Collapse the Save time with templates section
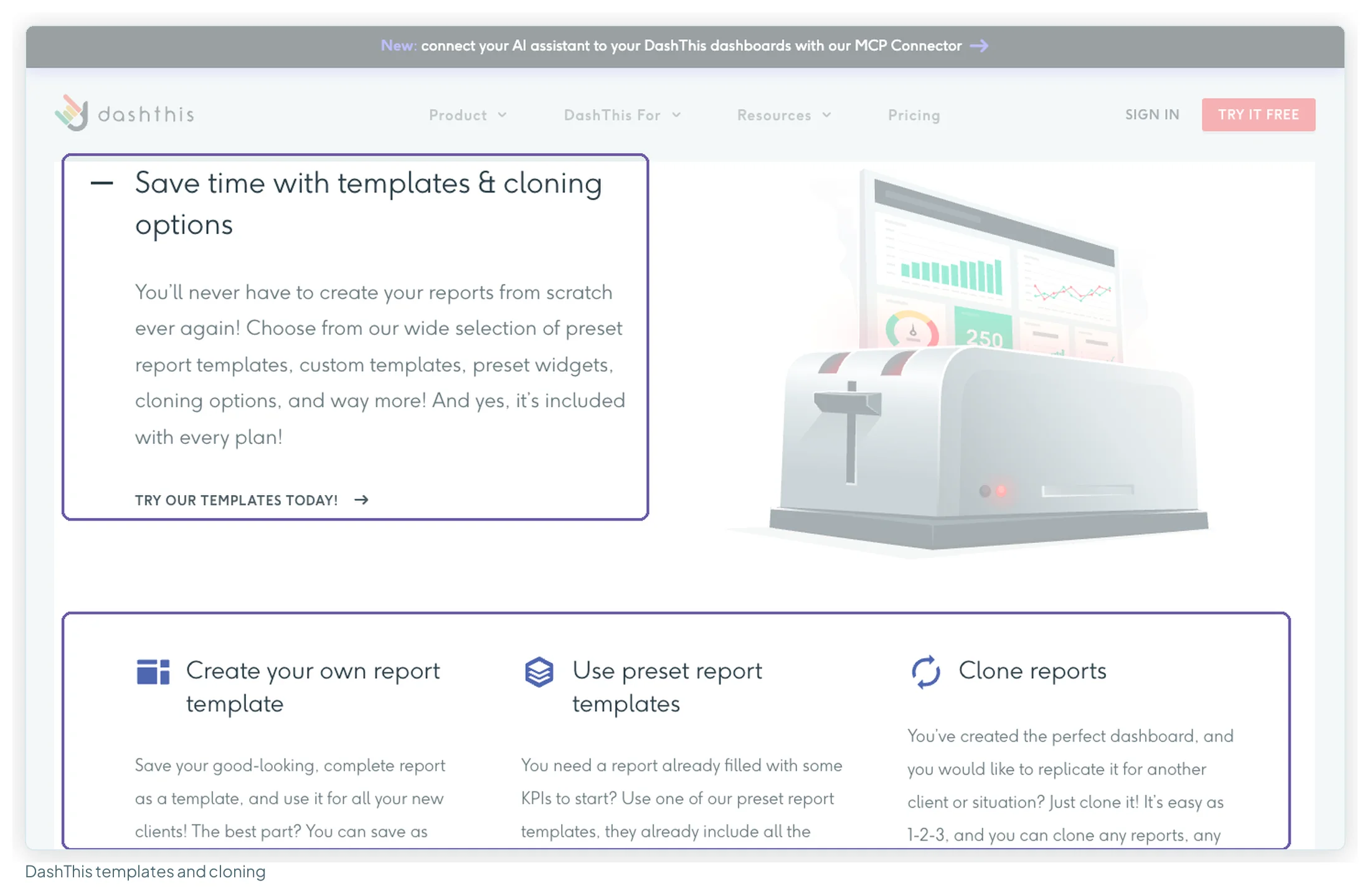 102,183
